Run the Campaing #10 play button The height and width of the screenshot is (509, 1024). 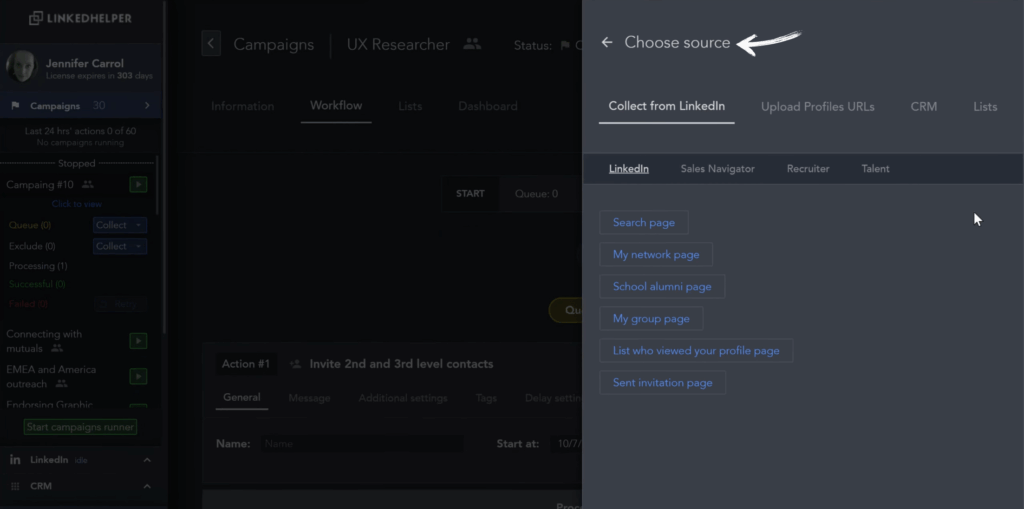(x=138, y=185)
